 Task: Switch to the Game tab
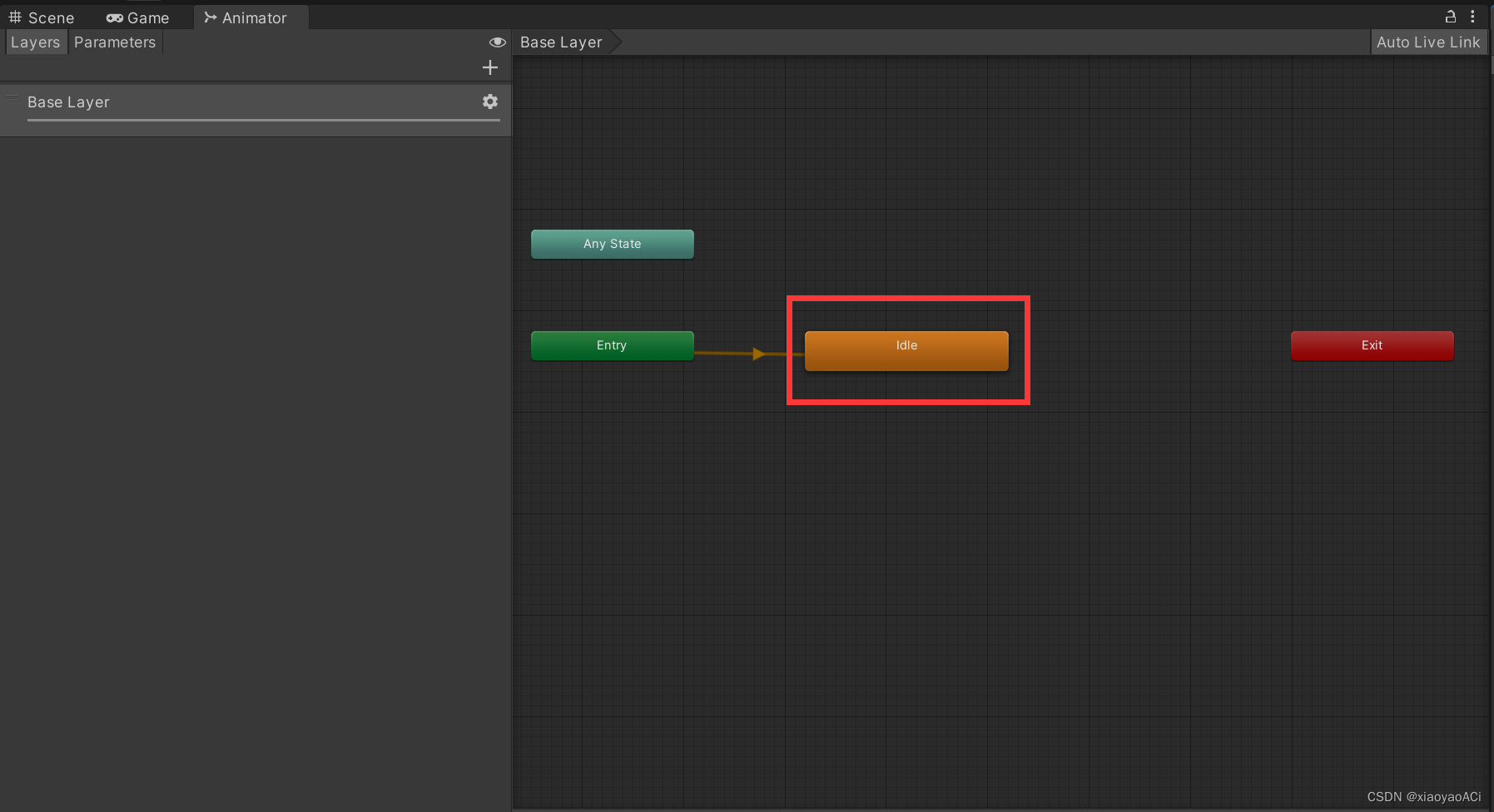pyautogui.click(x=138, y=17)
